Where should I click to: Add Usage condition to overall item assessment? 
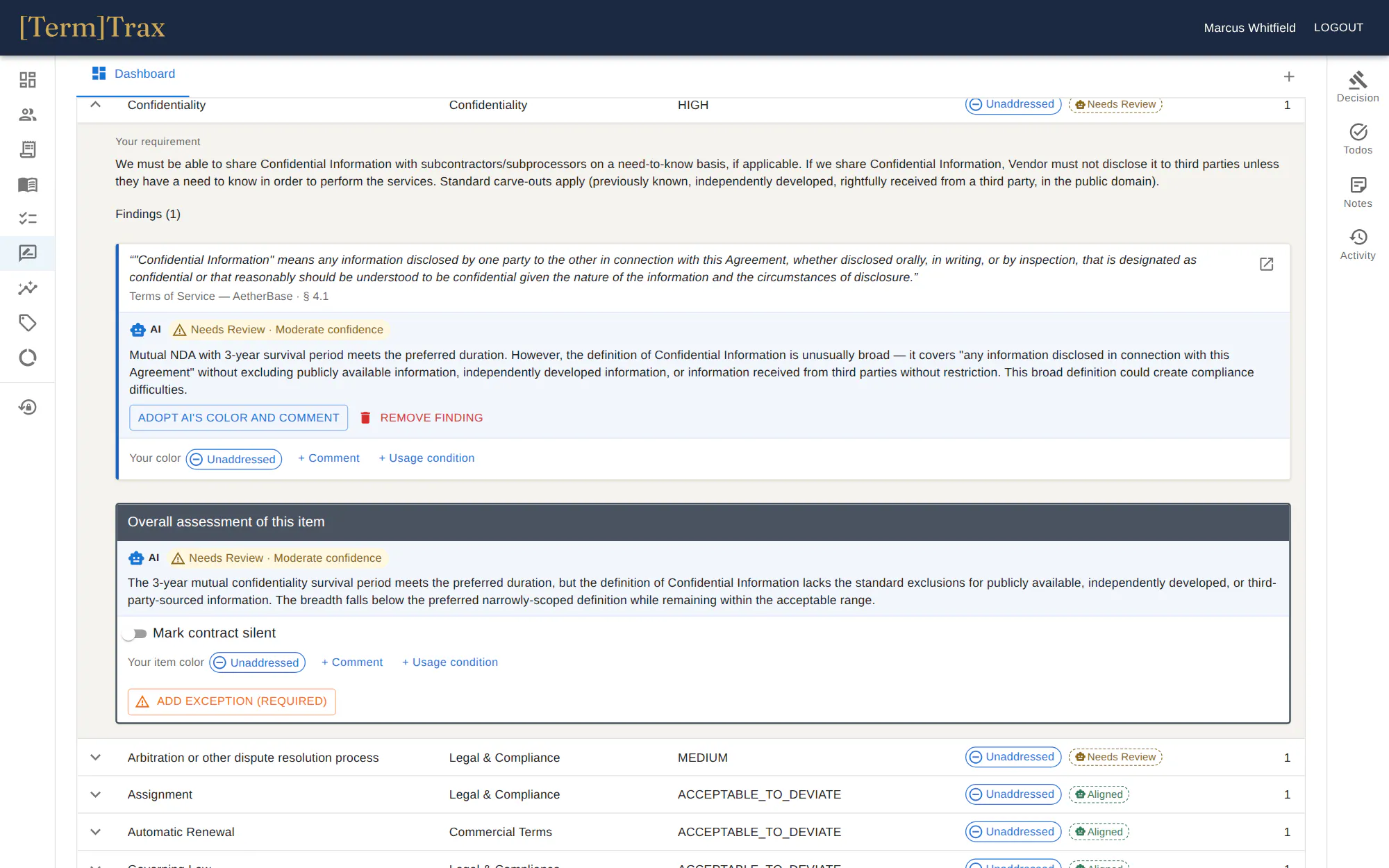coord(450,662)
